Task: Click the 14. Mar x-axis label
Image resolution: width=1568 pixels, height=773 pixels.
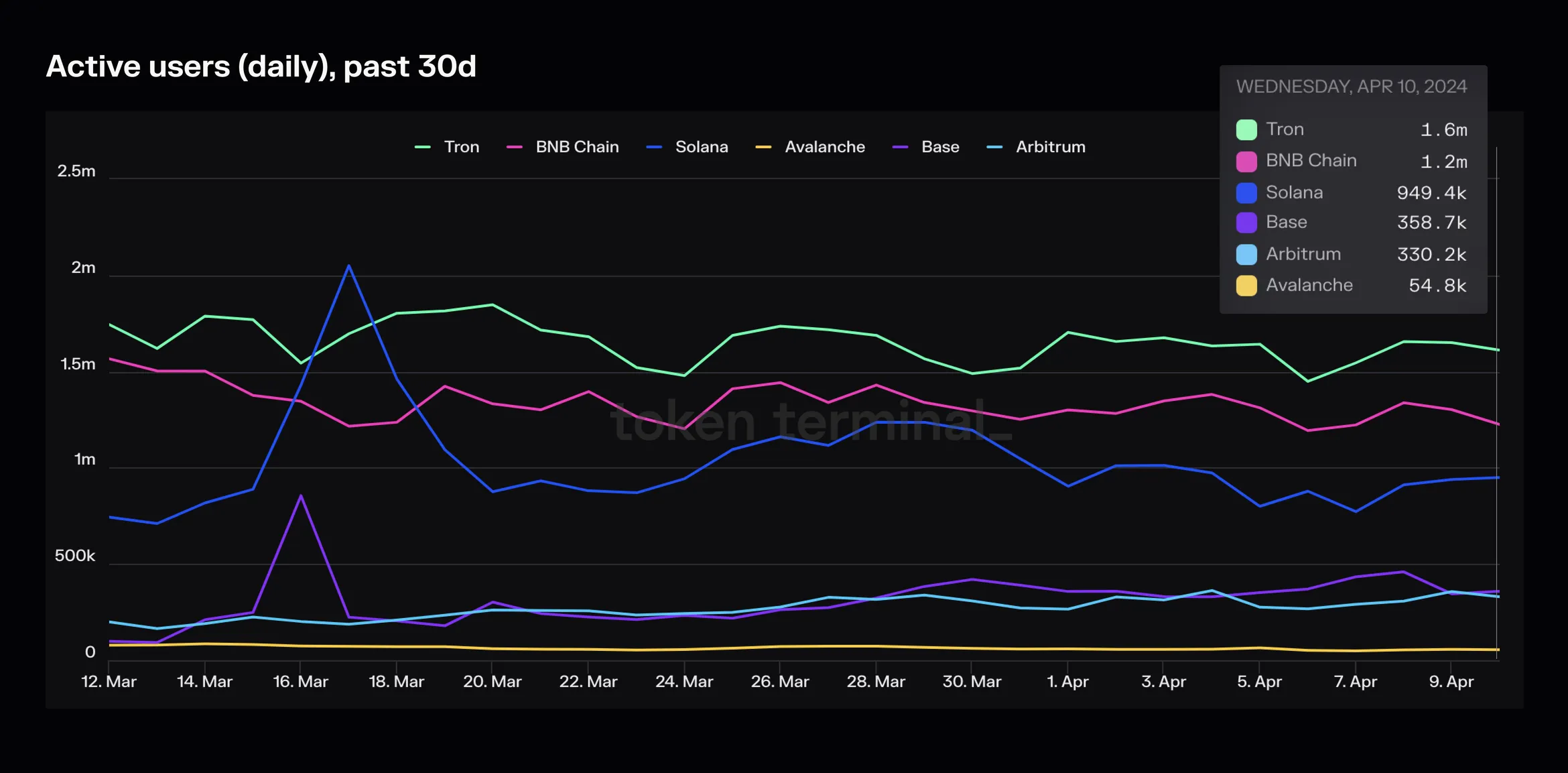Action: (x=204, y=682)
